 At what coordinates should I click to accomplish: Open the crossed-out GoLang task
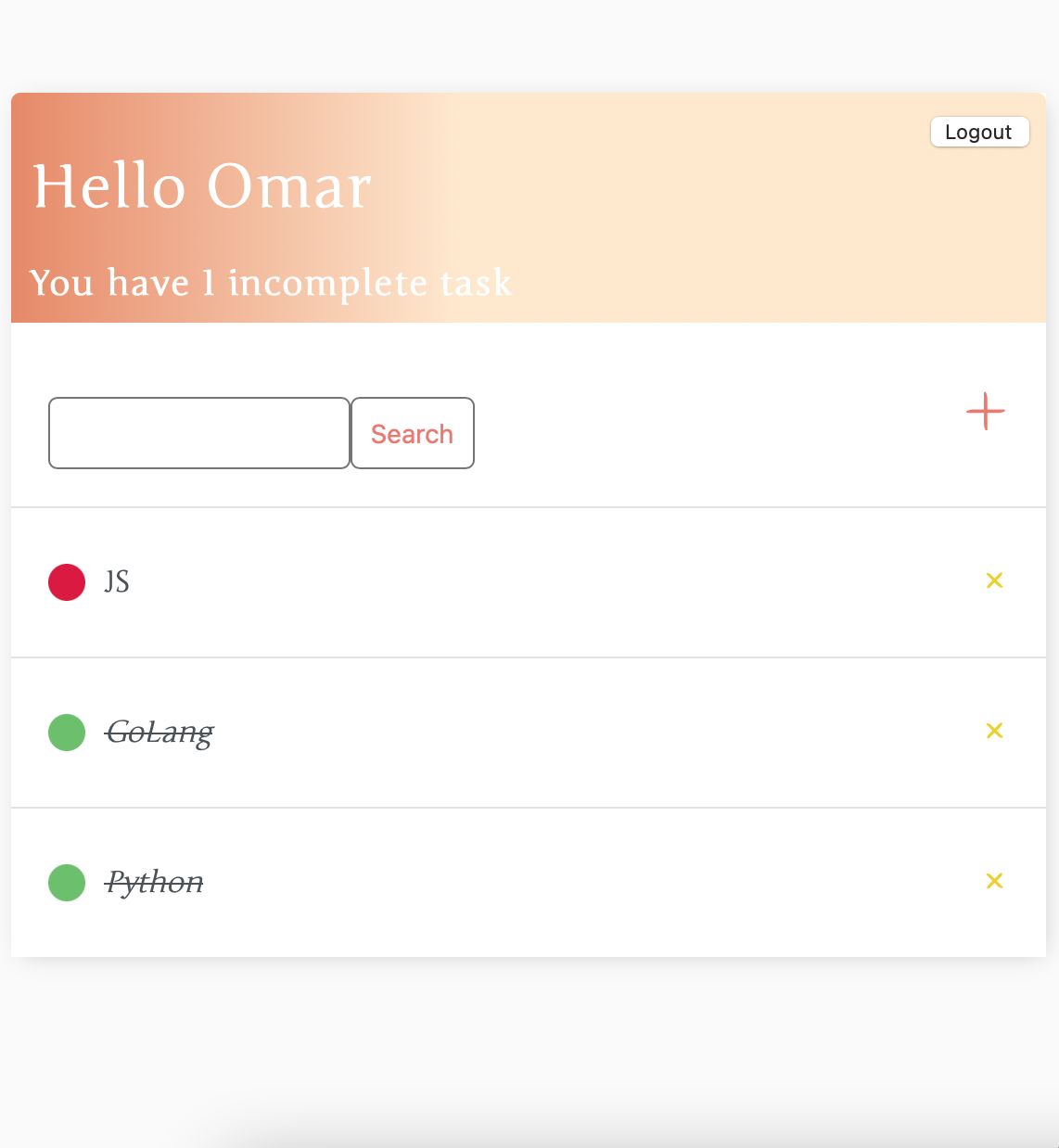tap(159, 733)
